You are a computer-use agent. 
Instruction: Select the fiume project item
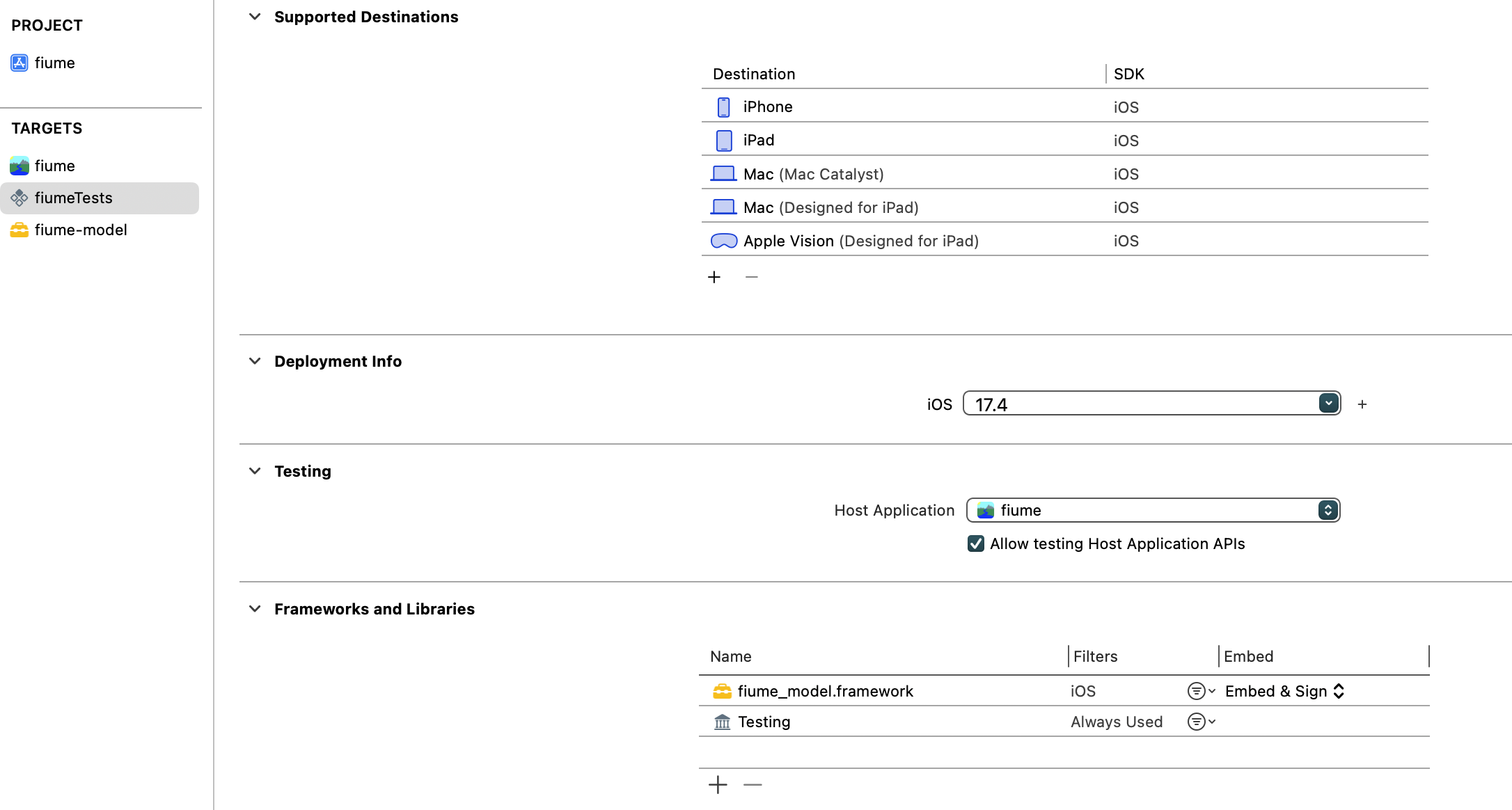tap(100, 63)
